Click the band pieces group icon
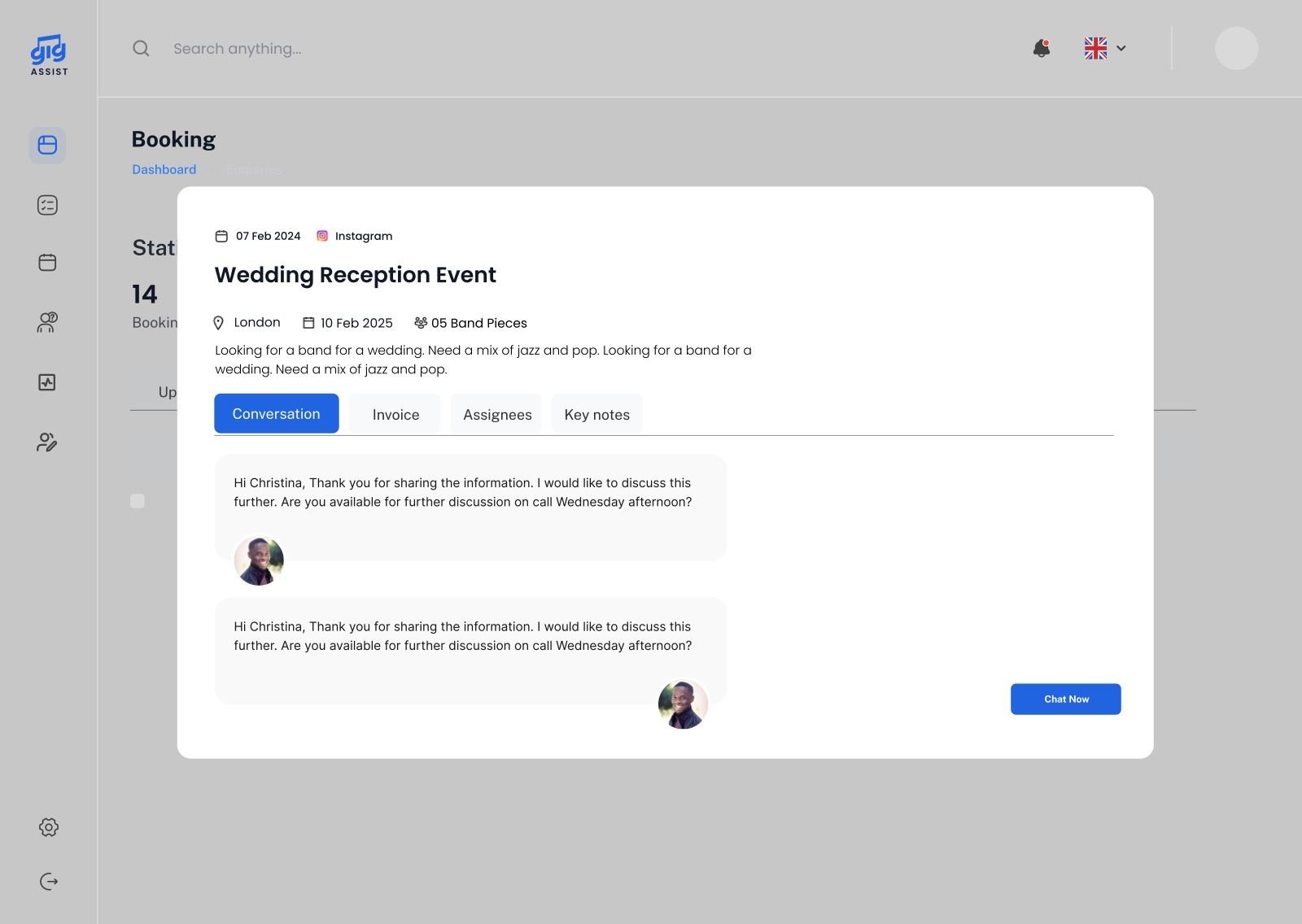The image size is (1302, 924). (421, 323)
